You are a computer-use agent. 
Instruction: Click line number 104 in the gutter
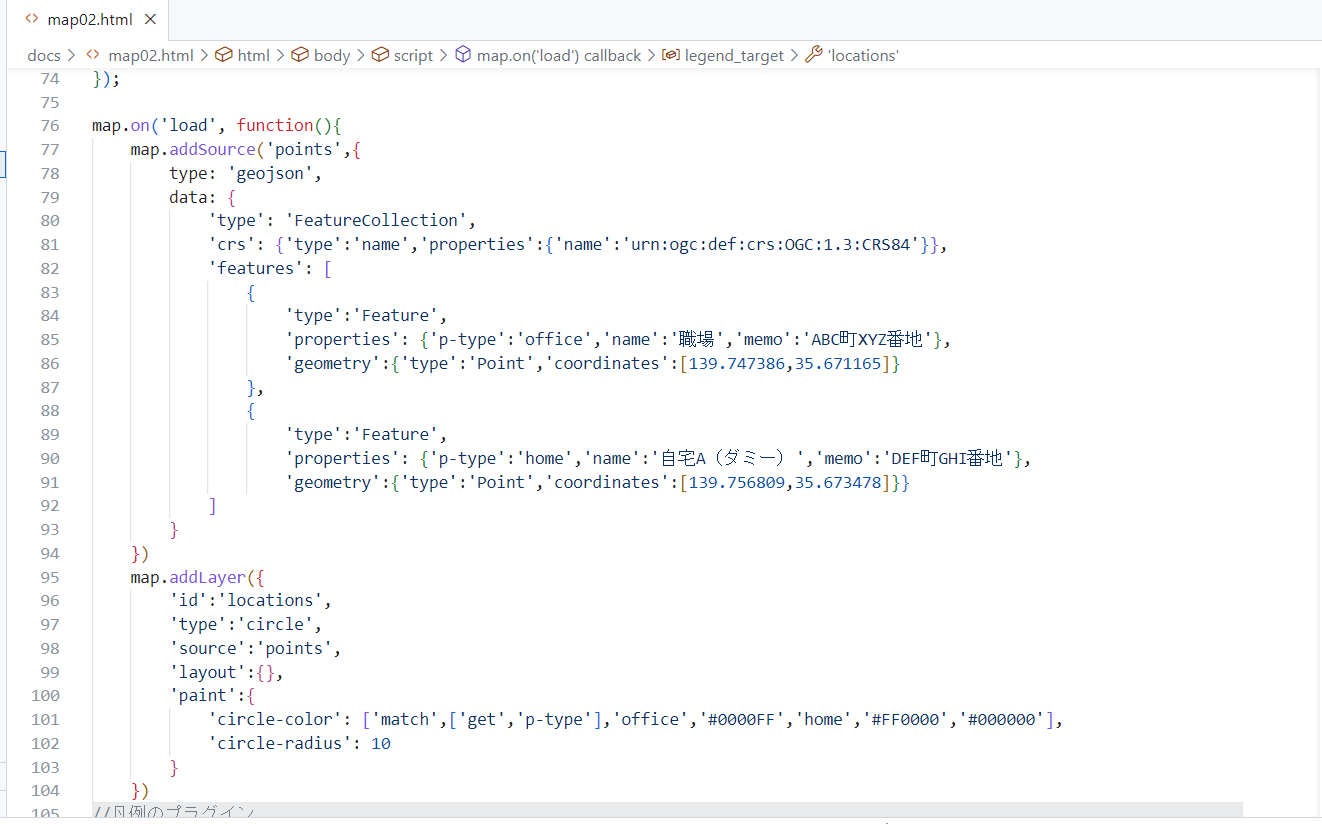45,791
